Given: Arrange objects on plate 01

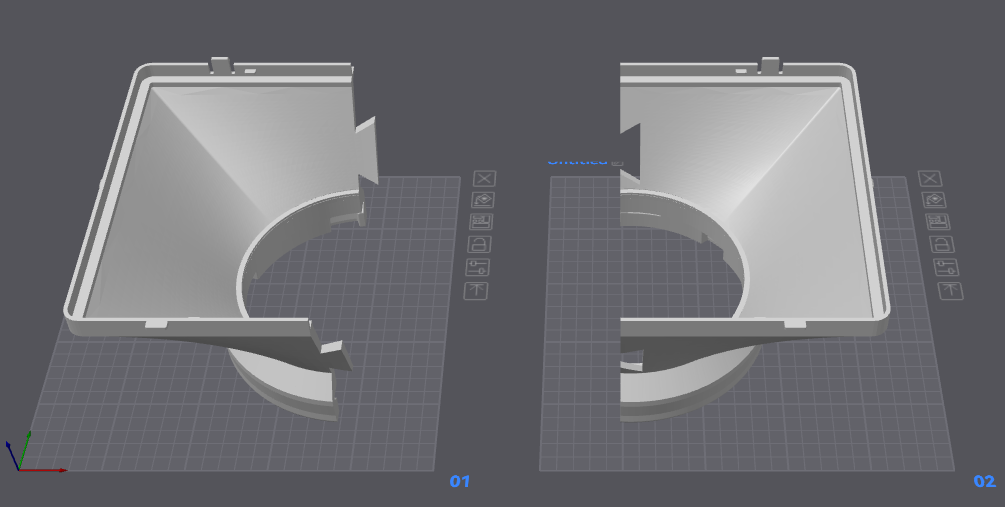Looking at the screenshot, I should [481, 222].
